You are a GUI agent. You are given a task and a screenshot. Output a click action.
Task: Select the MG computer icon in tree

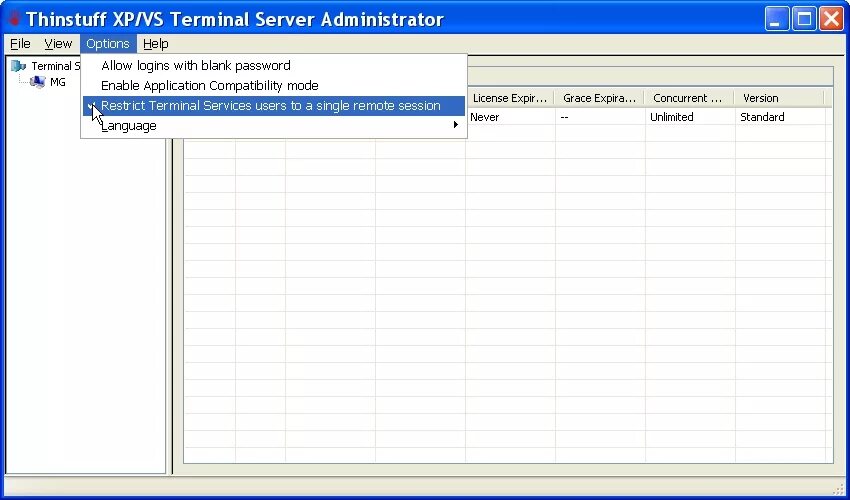tap(37, 82)
